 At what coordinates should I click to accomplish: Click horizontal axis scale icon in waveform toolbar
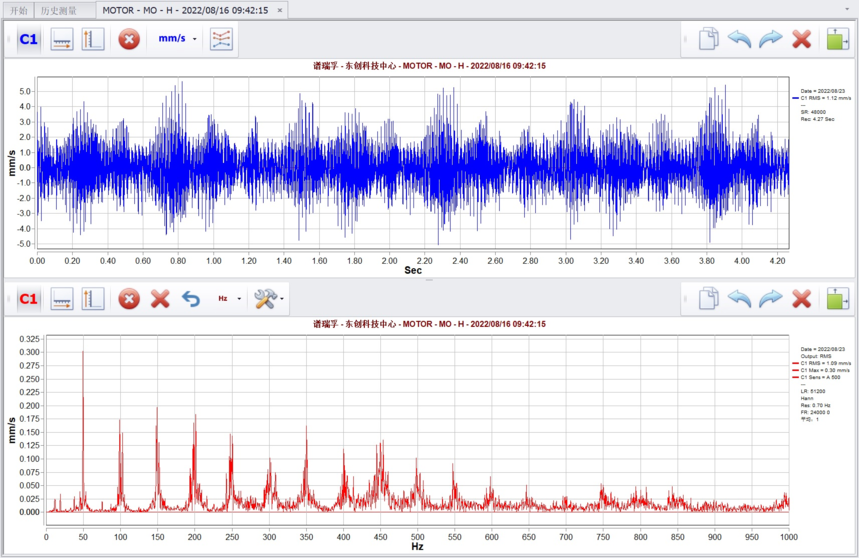pyautogui.click(x=62, y=40)
